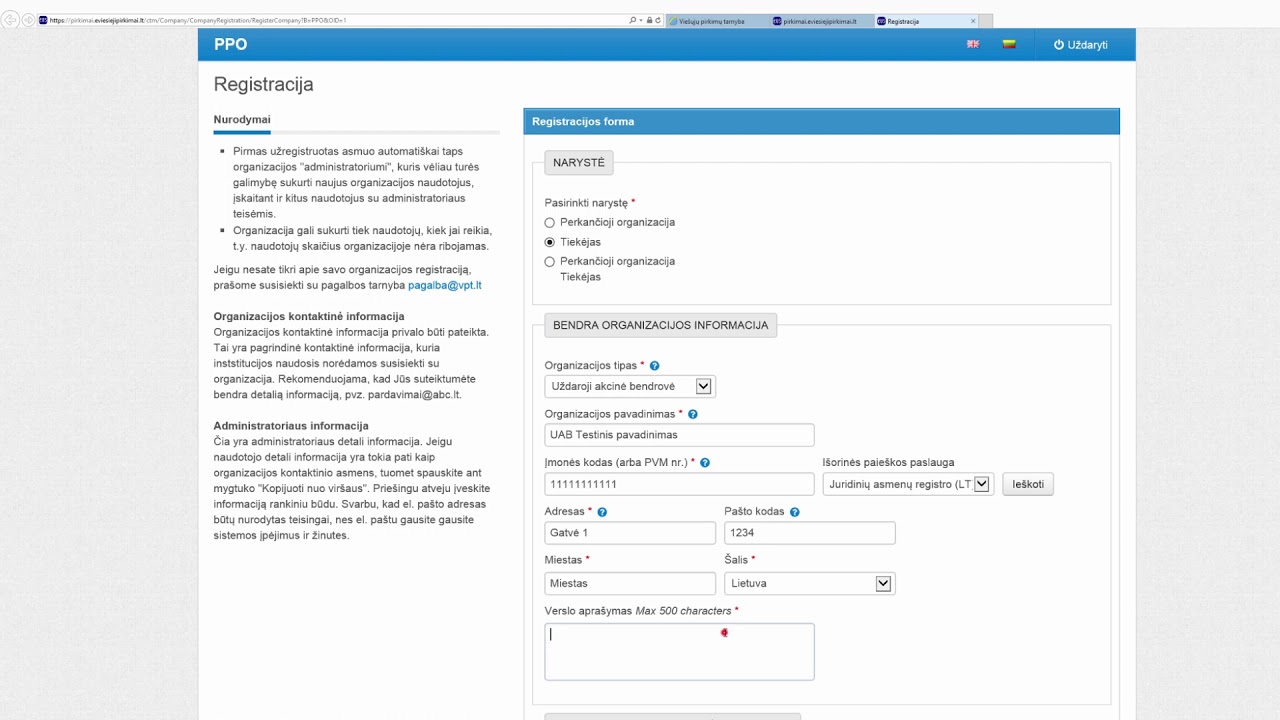Click the address bar refresh icon
Screen dimensions: 1280x720
tap(657, 20)
